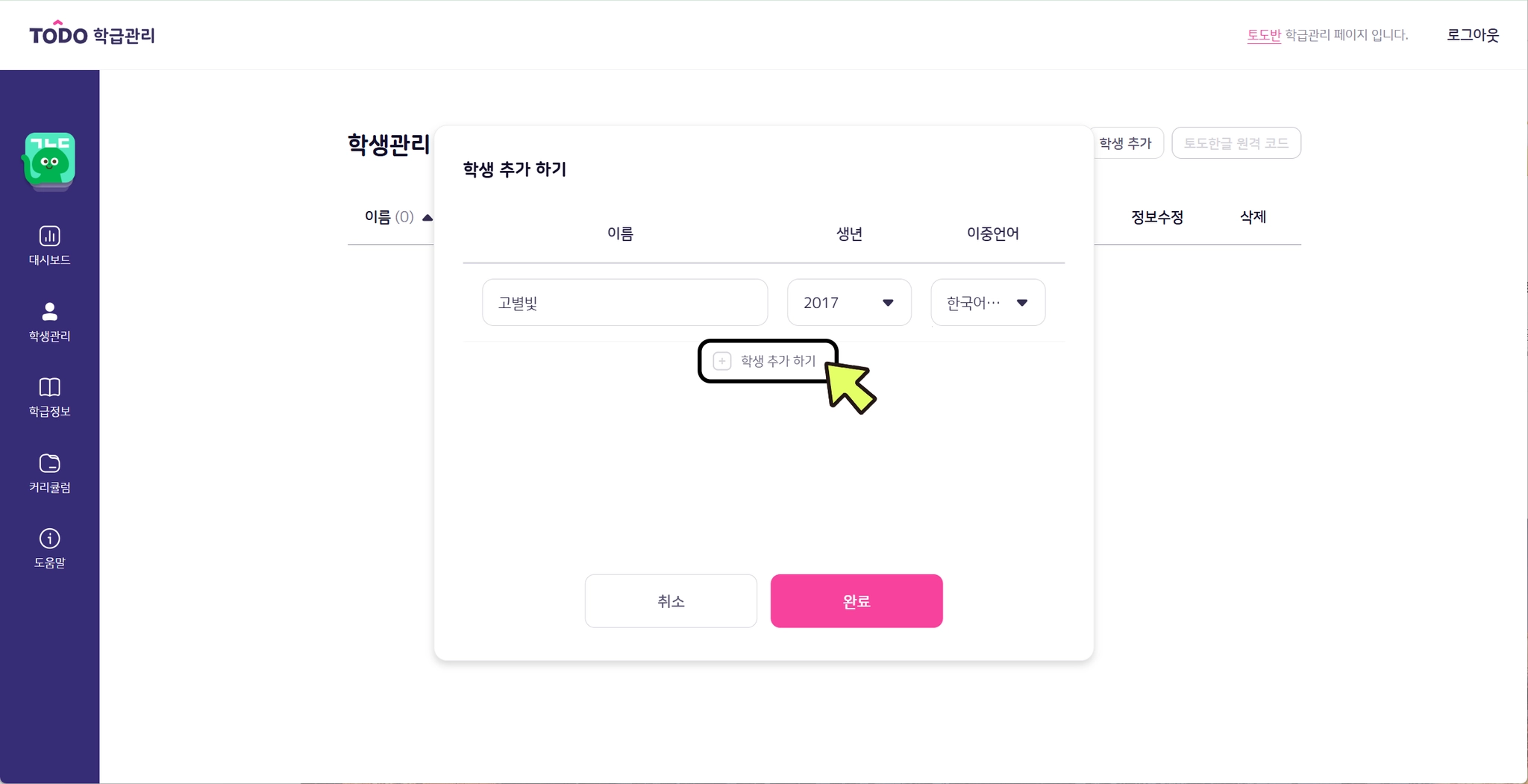Select the 학생관리 person icon in sidebar

point(49,312)
